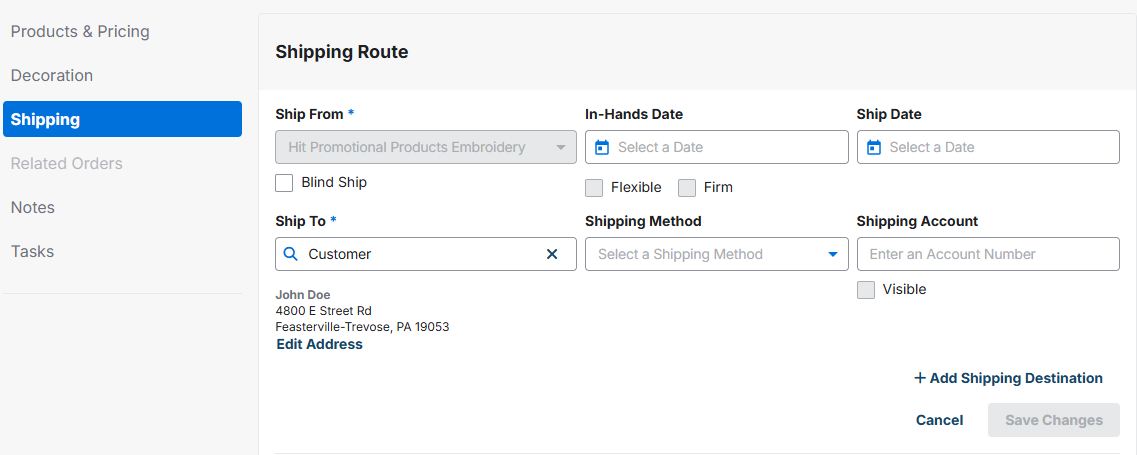Click the Cancel button
1137x455 pixels.
pyautogui.click(x=939, y=420)
